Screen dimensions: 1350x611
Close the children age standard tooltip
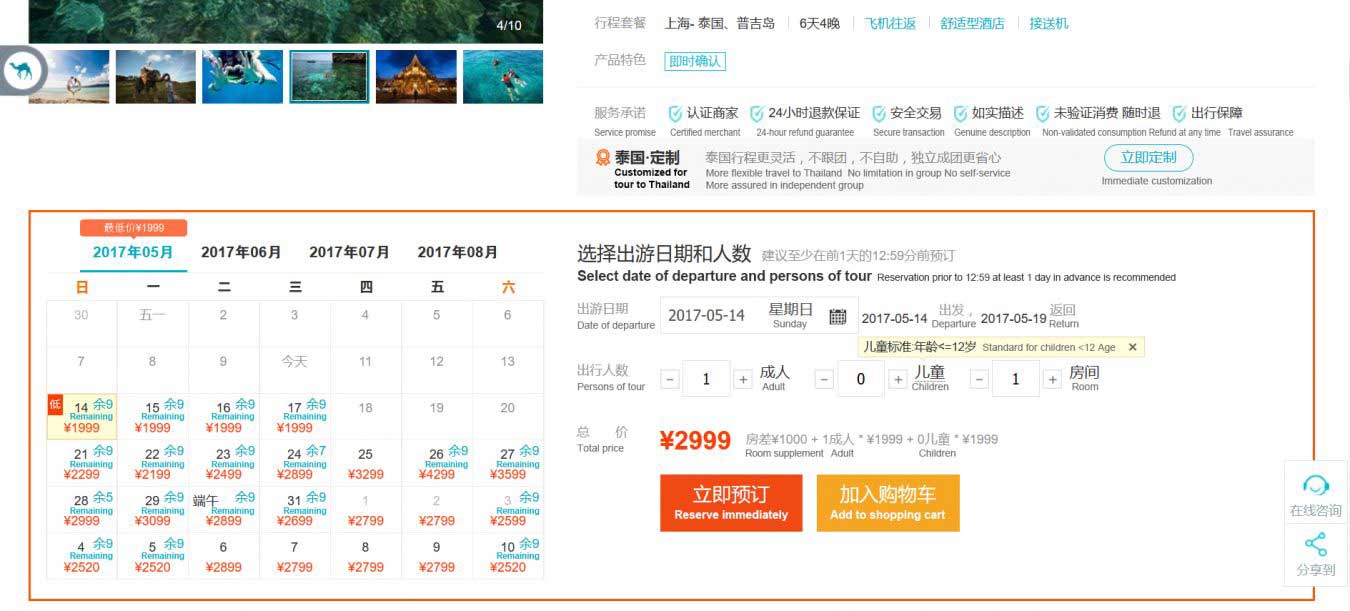pyautogui.click(x=1132, y=347)
